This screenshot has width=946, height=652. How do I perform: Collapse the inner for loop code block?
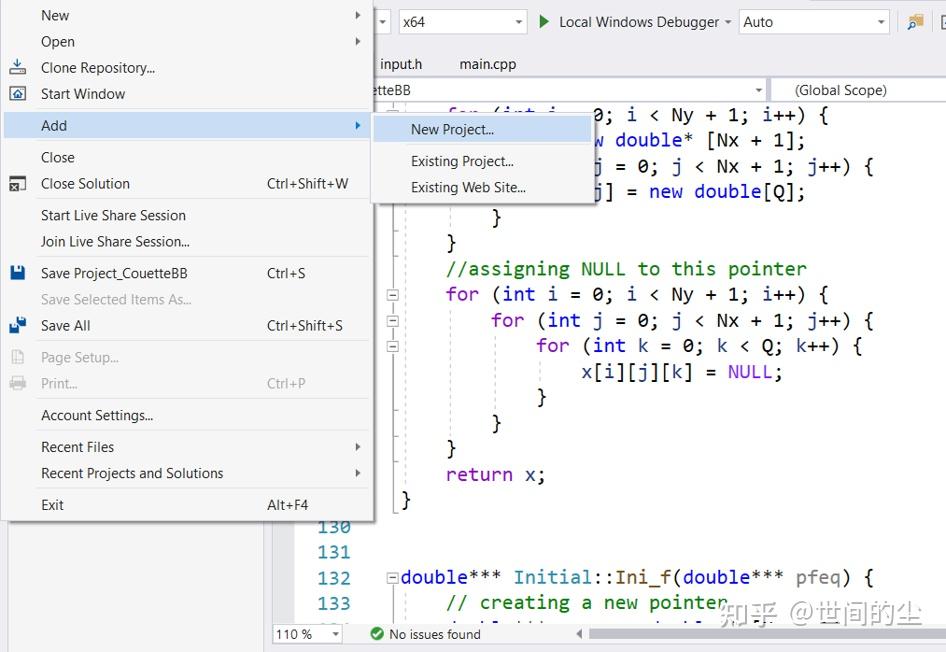point(392,322)
